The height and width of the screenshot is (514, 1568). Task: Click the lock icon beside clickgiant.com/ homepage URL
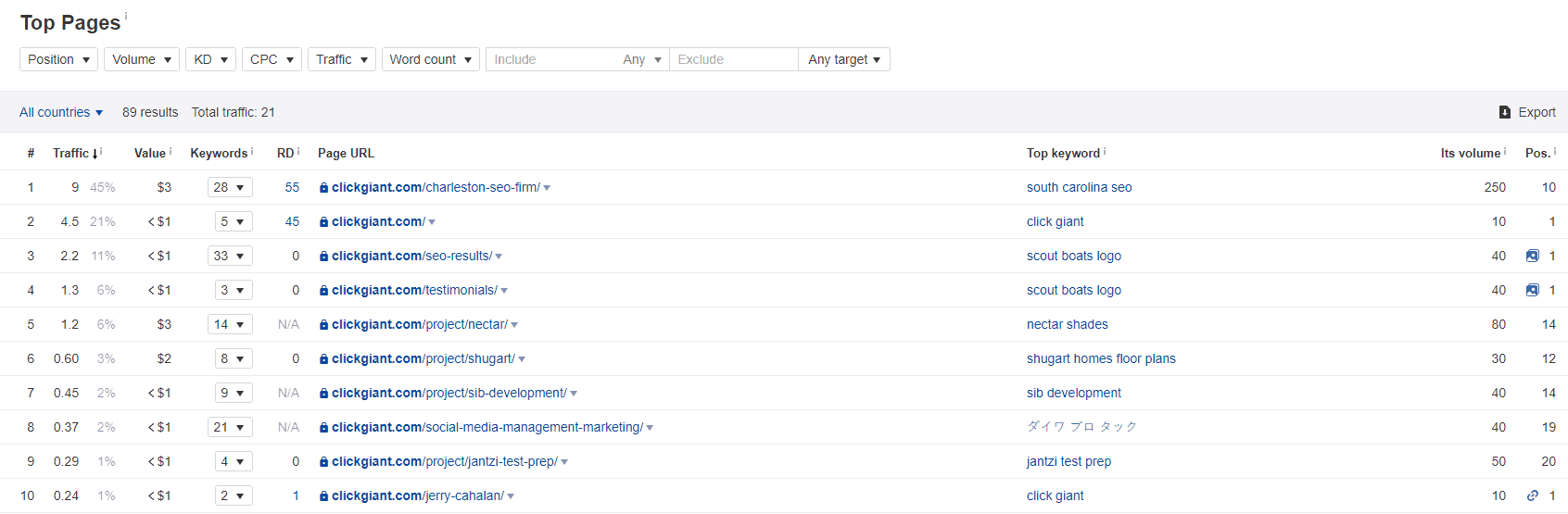[323, 222]
